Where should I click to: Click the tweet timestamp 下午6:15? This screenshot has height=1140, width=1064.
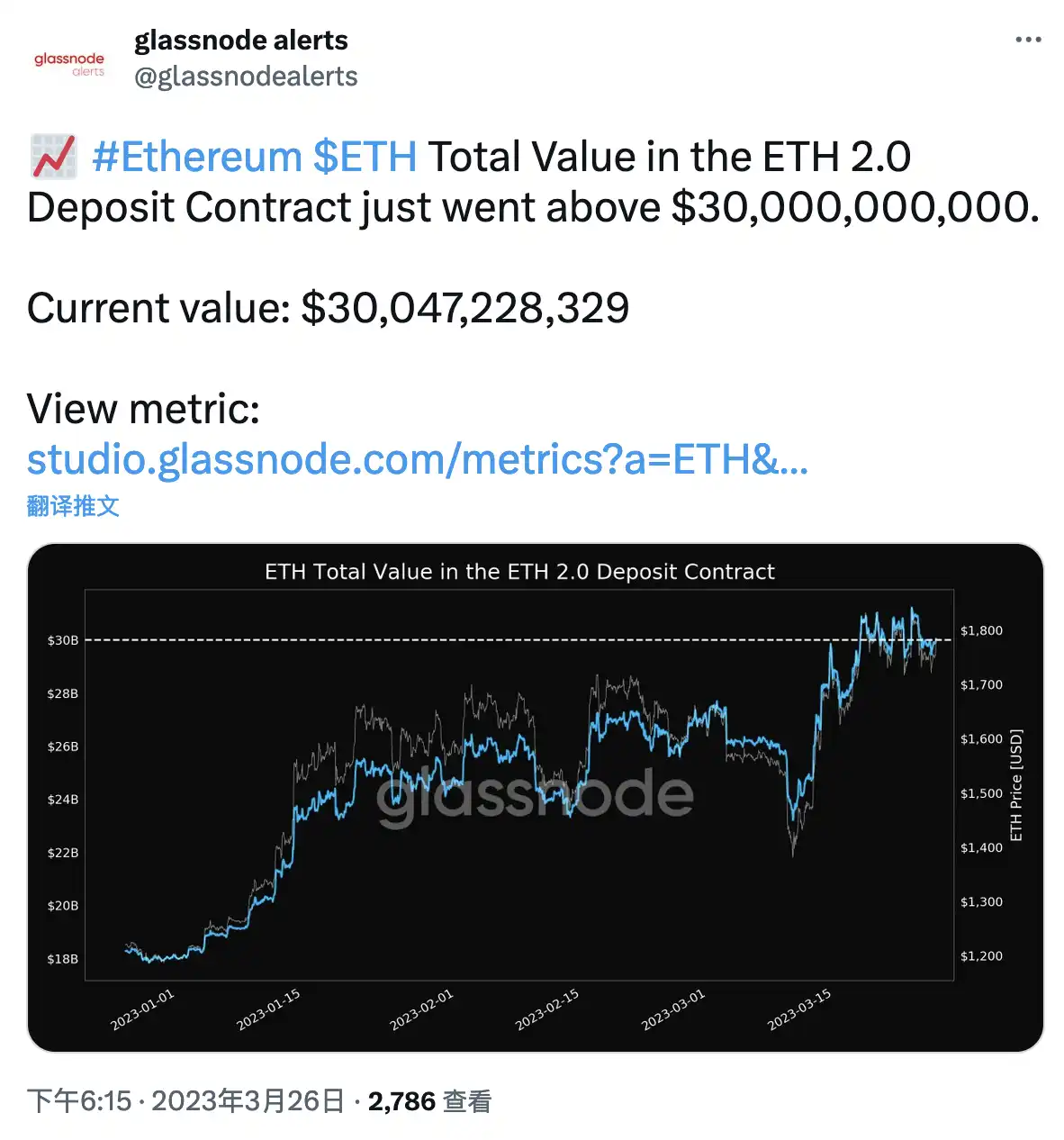pos(78,1101)
